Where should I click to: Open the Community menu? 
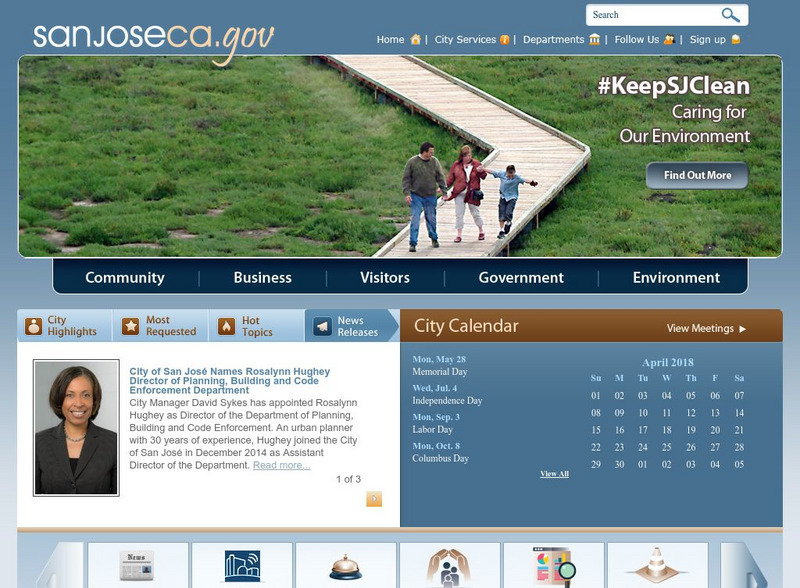pos(125,277)
